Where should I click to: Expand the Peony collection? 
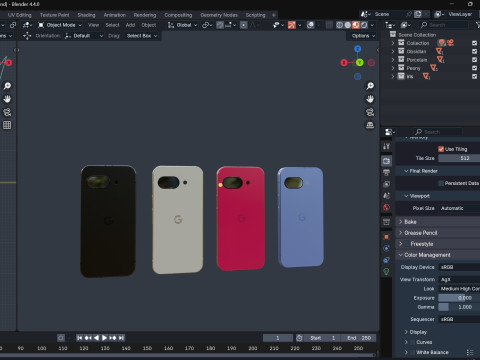click(x=393, y=68)
